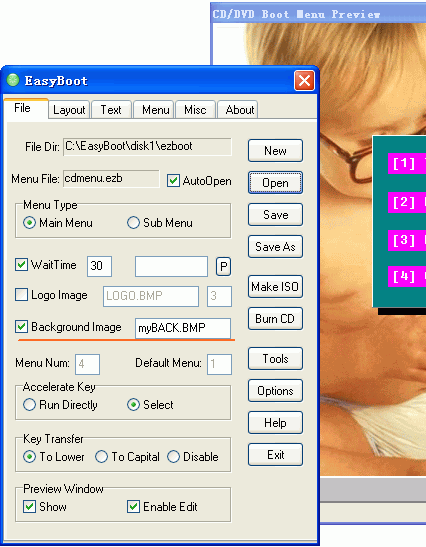Select menu item [3] in the preview window
The image size is (426, 547).
pyautogui.click(x=407, y=240)
